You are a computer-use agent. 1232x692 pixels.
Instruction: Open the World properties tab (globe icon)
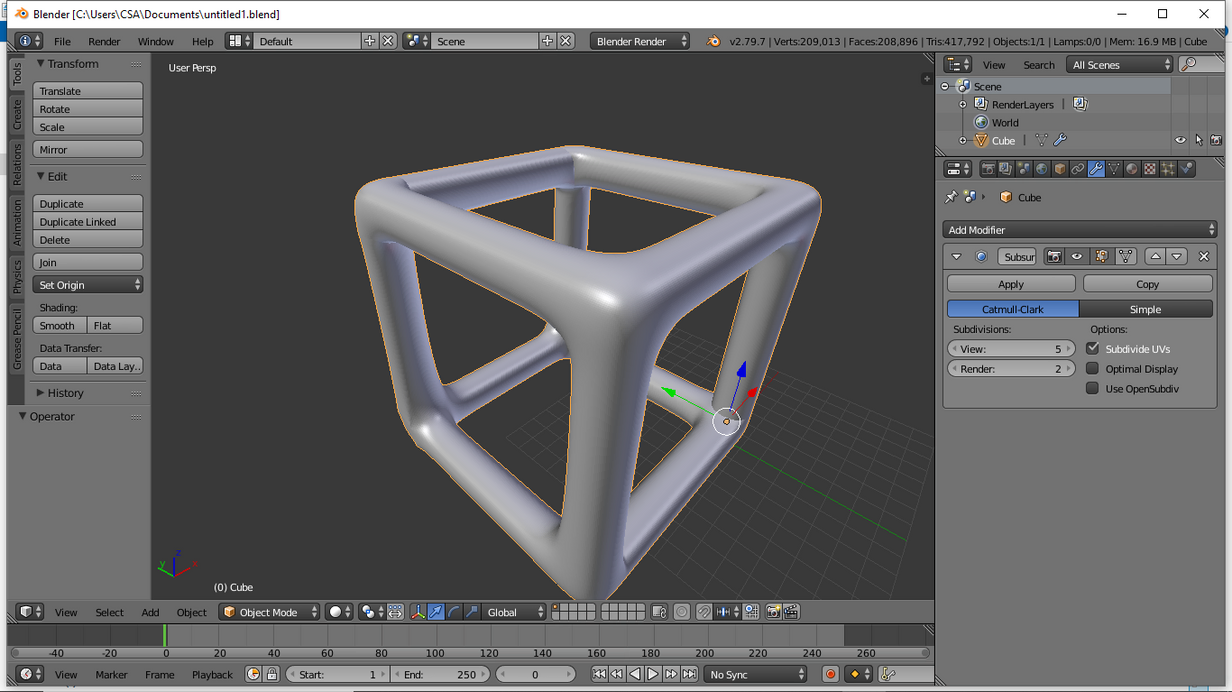[1041, 169]
